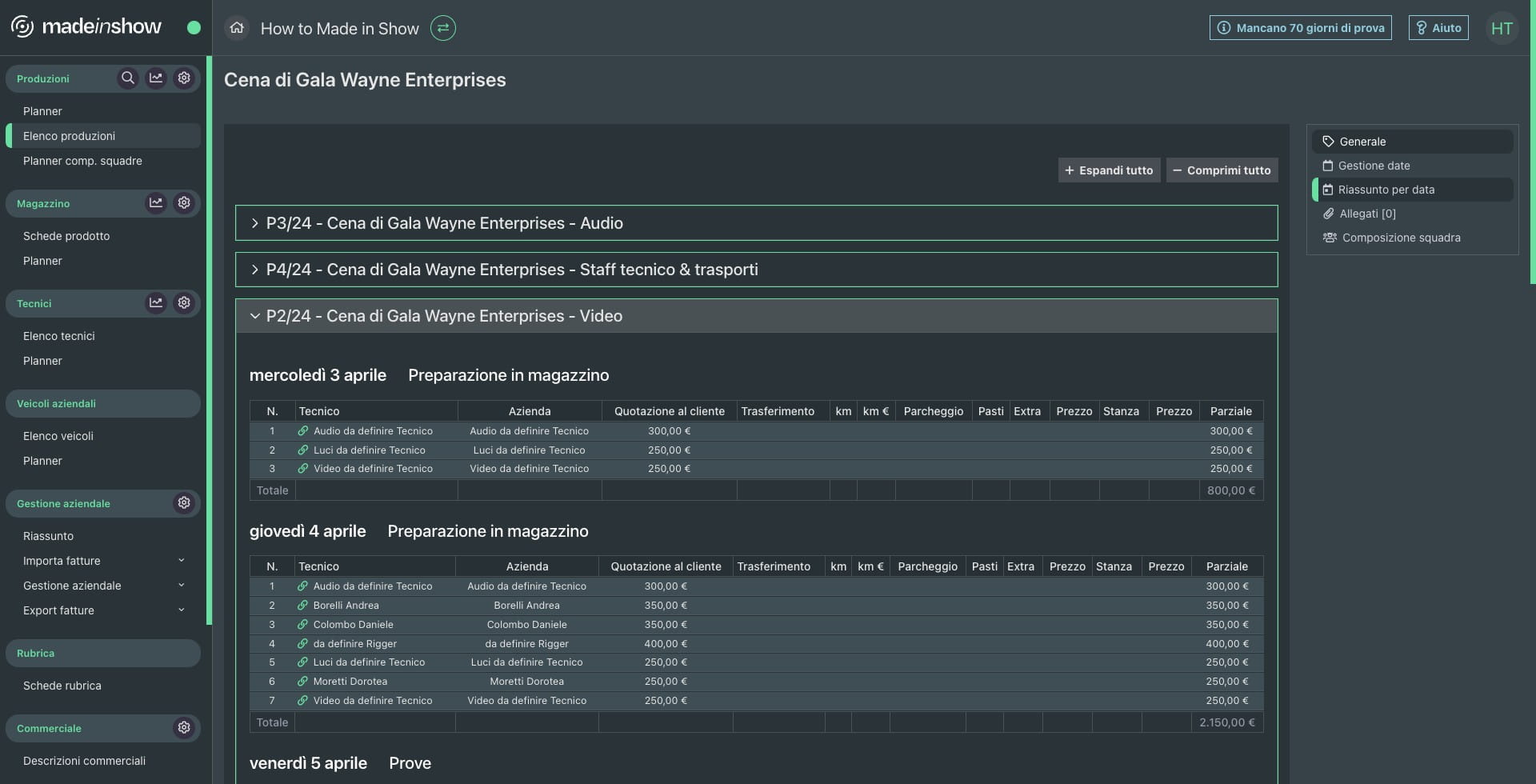Open link icon for Borelli Andrea
The width and height of the screenshot is (1536, 784).
[302, 606]
